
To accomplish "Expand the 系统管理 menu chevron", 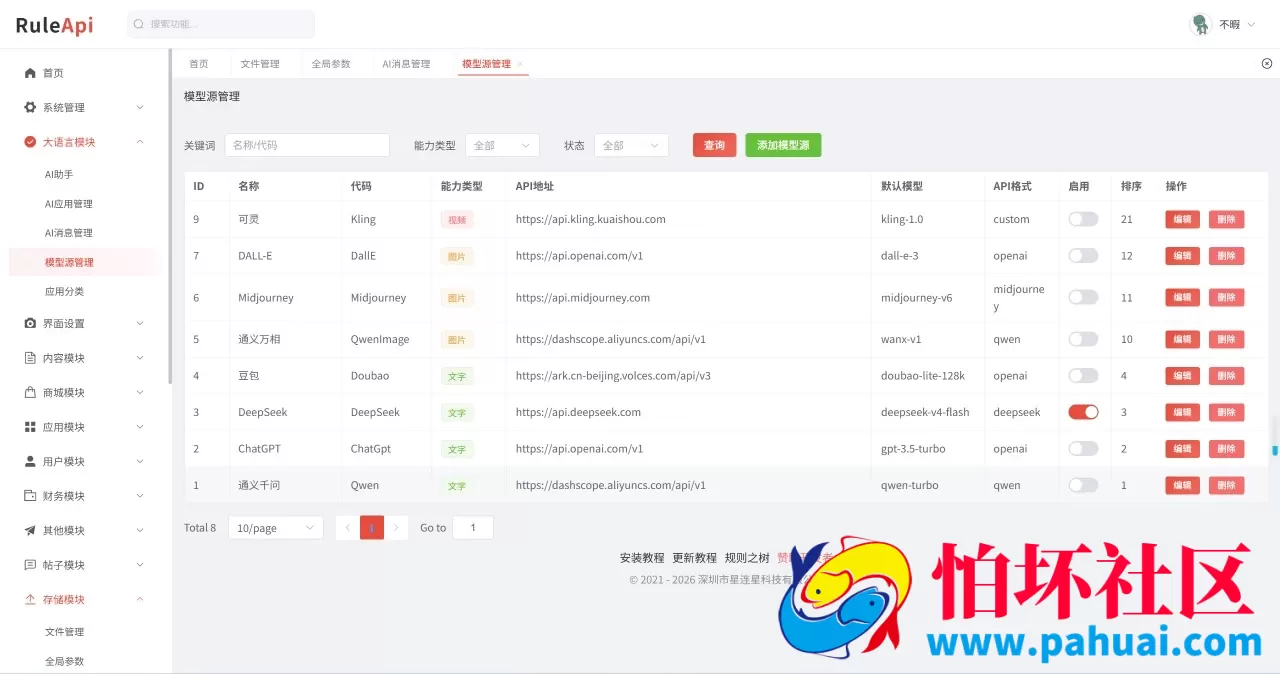I will click(x=140, y=107).
